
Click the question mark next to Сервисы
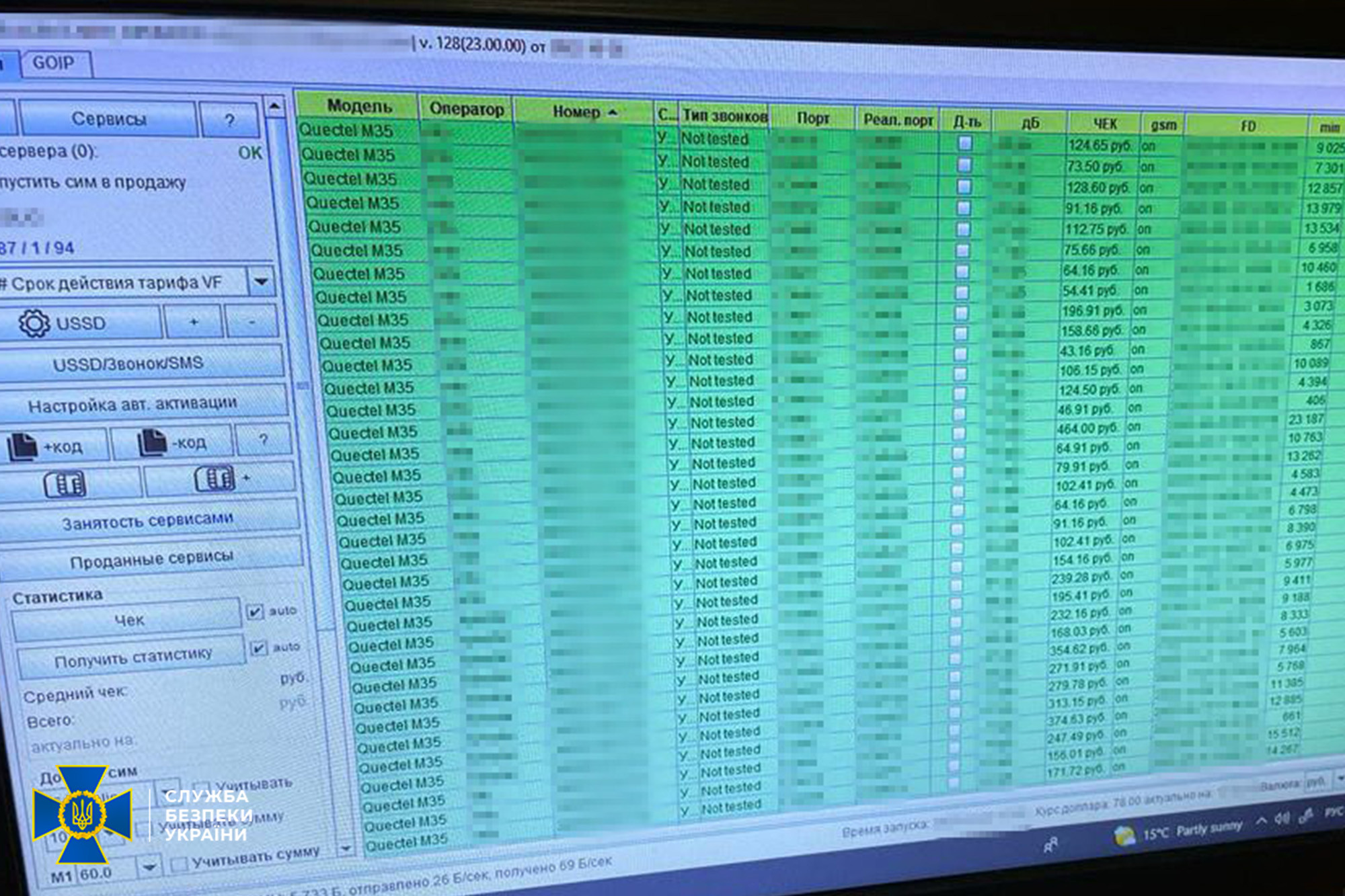pyautogui.click(x=229, y=120)
